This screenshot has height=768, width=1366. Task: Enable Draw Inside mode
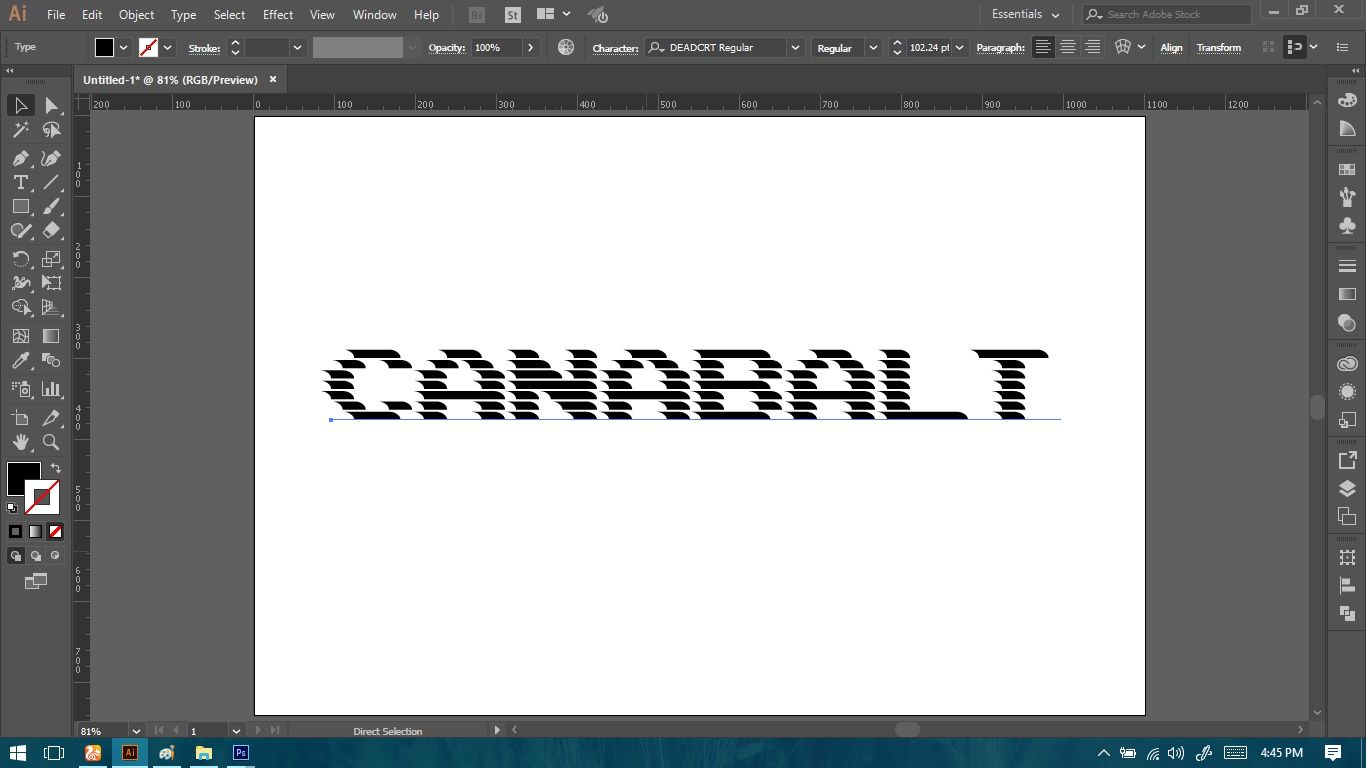(55, 556)
